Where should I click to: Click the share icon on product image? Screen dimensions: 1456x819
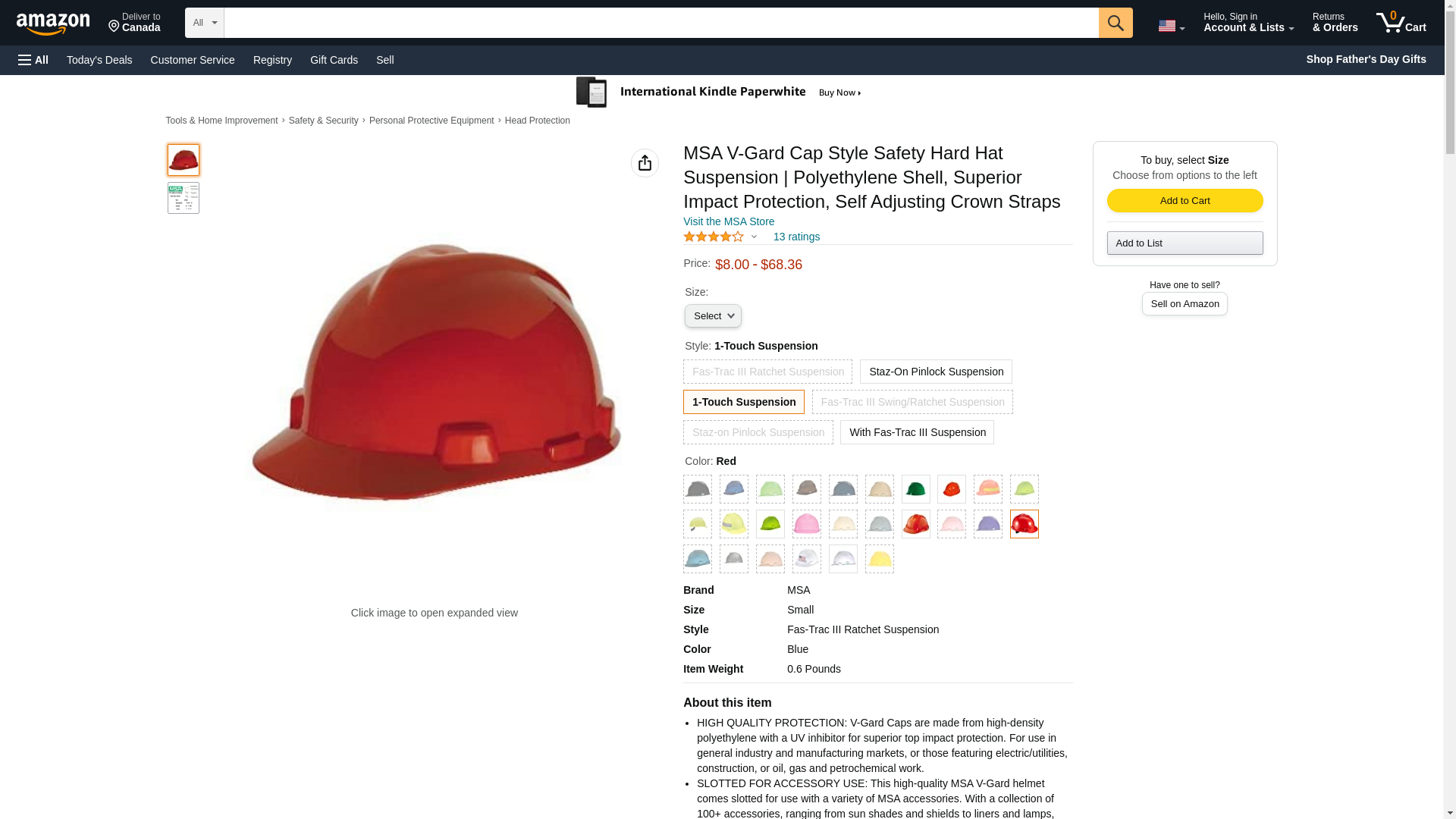pos(645,163)
